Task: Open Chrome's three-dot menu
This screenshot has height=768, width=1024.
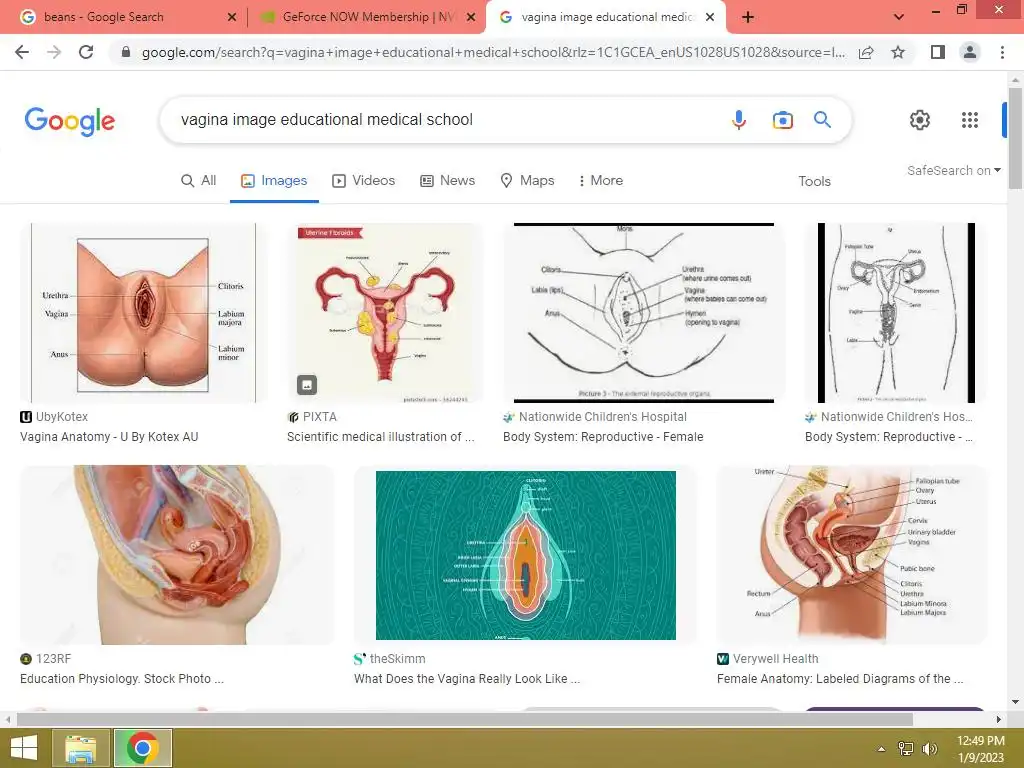Action: (x=1002, y=52)
